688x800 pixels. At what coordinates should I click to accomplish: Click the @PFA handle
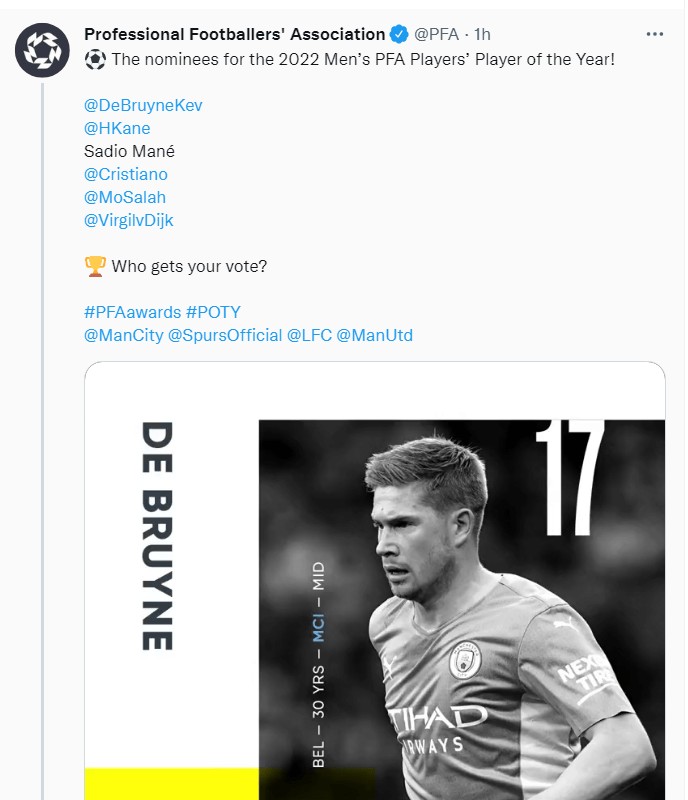(x=436, y=35)
